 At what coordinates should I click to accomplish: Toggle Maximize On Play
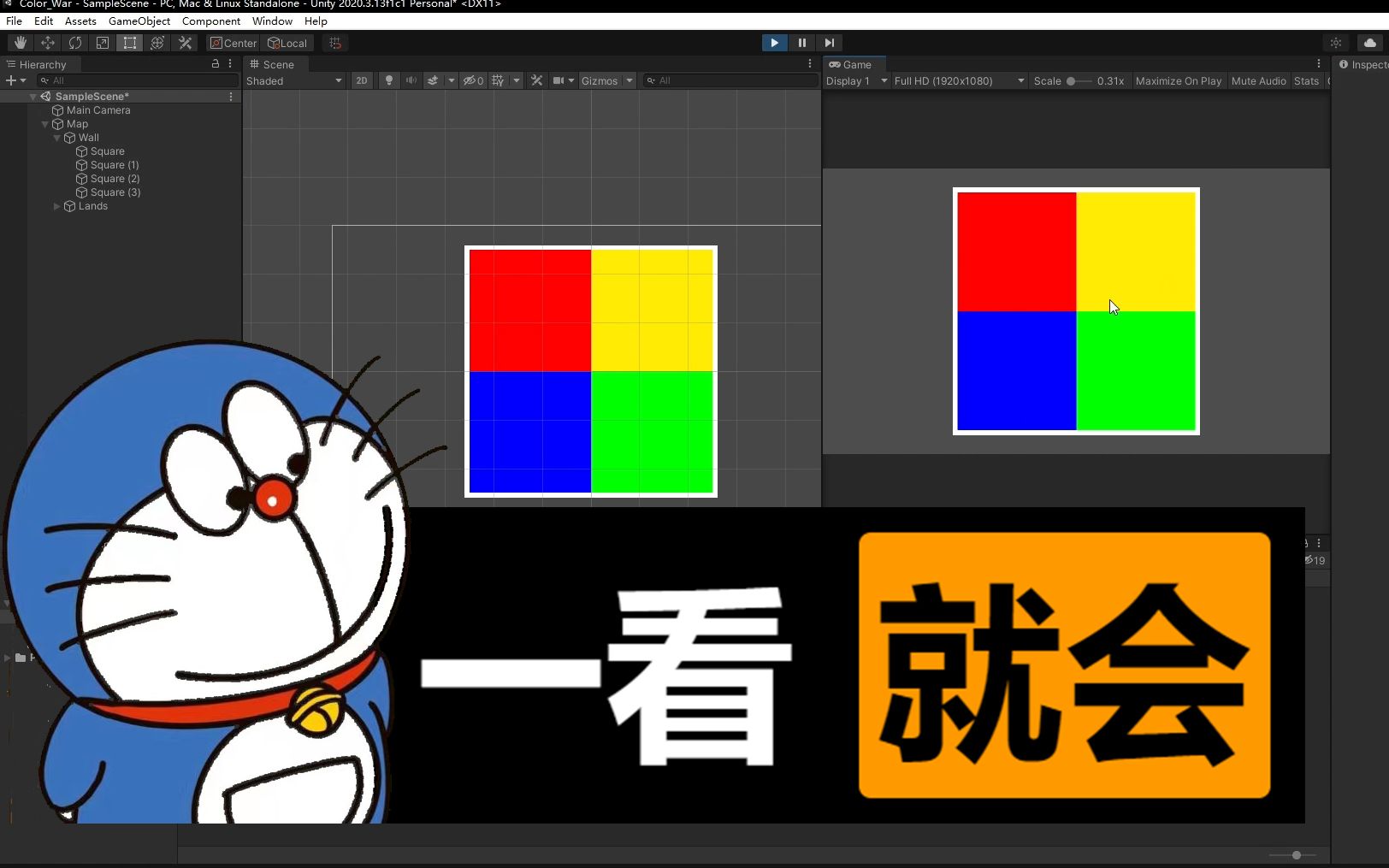tap(1179, 80)
